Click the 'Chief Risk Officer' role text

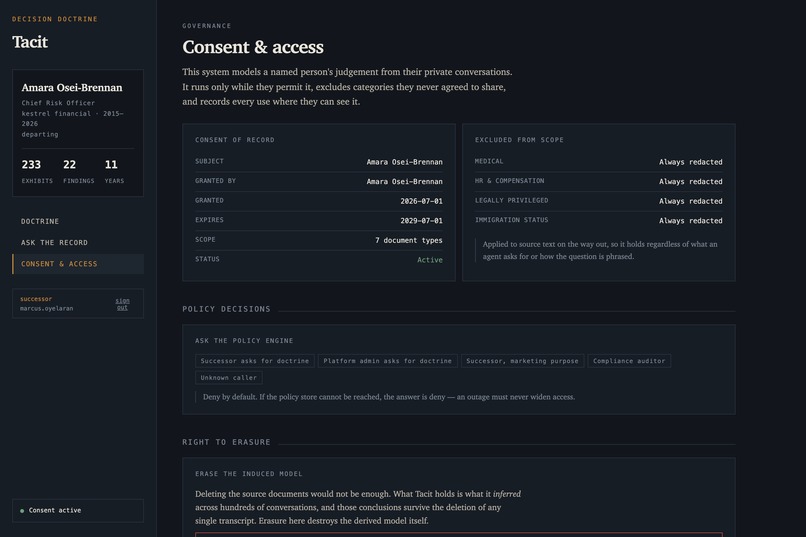(58, 103)
